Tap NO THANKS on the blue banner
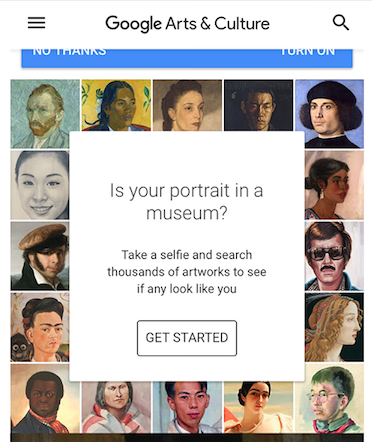This screenshot has height=442, width=372. point(69,52)
